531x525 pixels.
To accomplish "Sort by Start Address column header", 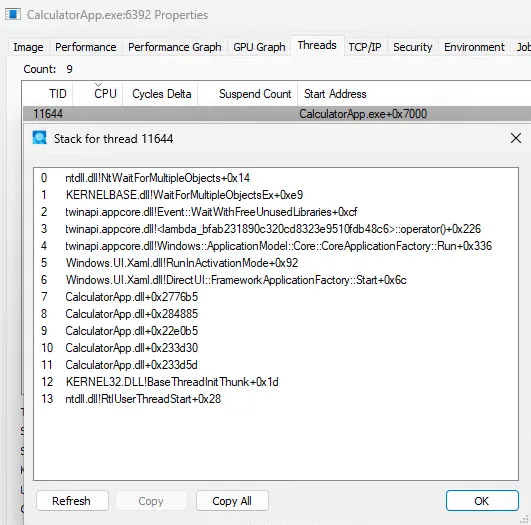I will click(x=414, y=94).
